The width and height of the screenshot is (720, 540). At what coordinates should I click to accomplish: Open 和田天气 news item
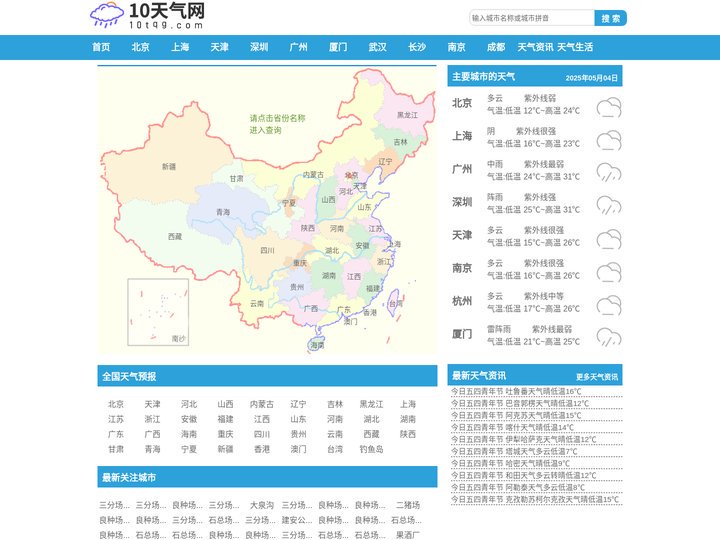click(x=523, y=475)
